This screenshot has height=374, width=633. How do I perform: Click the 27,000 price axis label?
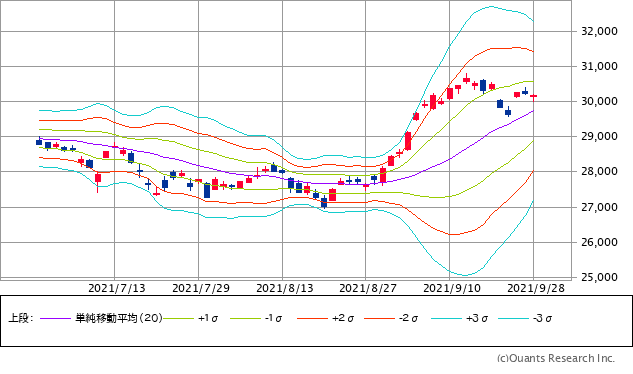pos(599,207)
